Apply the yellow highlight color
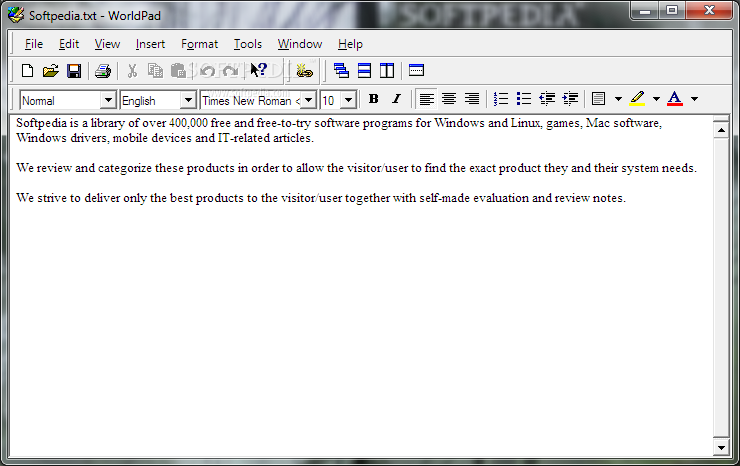The width and height of the screenshot is (740, 466). pyautogui.click(x=637, y=99)
